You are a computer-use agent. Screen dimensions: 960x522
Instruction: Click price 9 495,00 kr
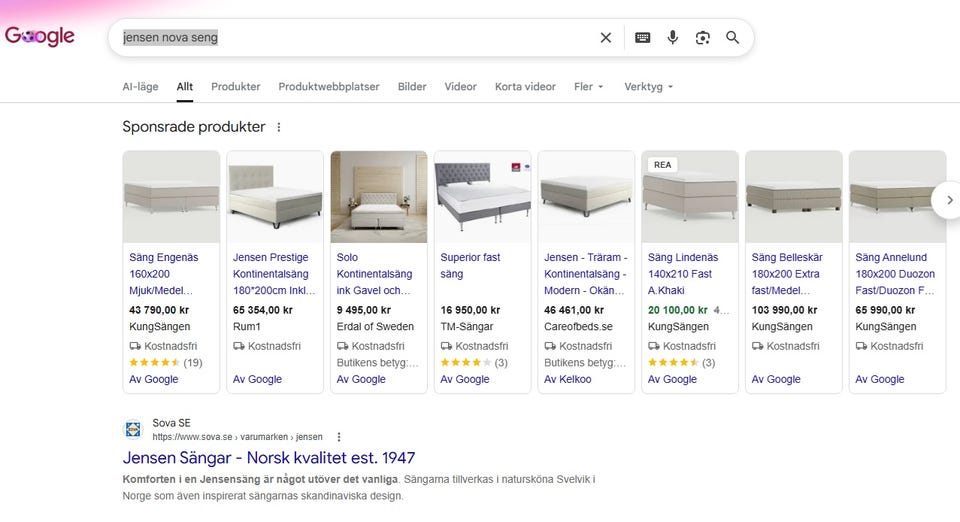[364, 310]
